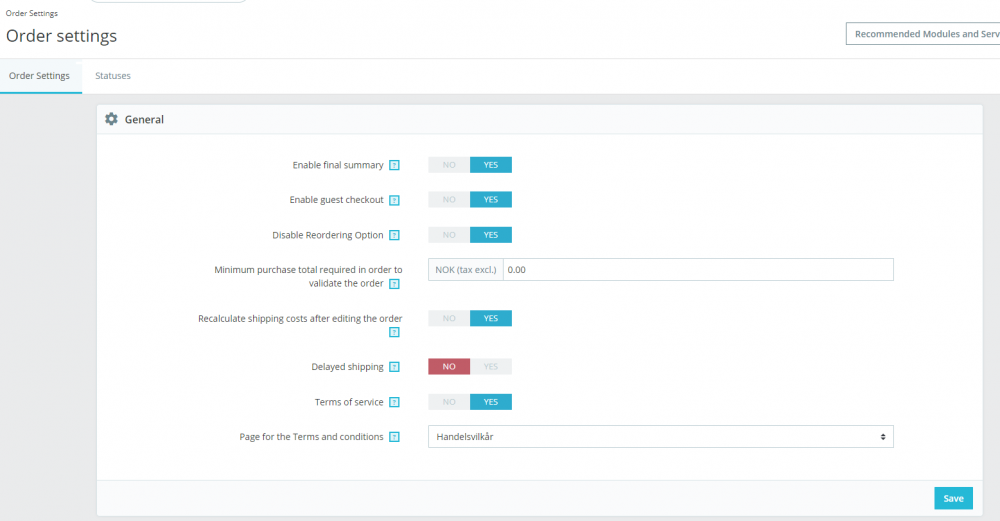Set Delayed shipping to NO

[449, 367]
